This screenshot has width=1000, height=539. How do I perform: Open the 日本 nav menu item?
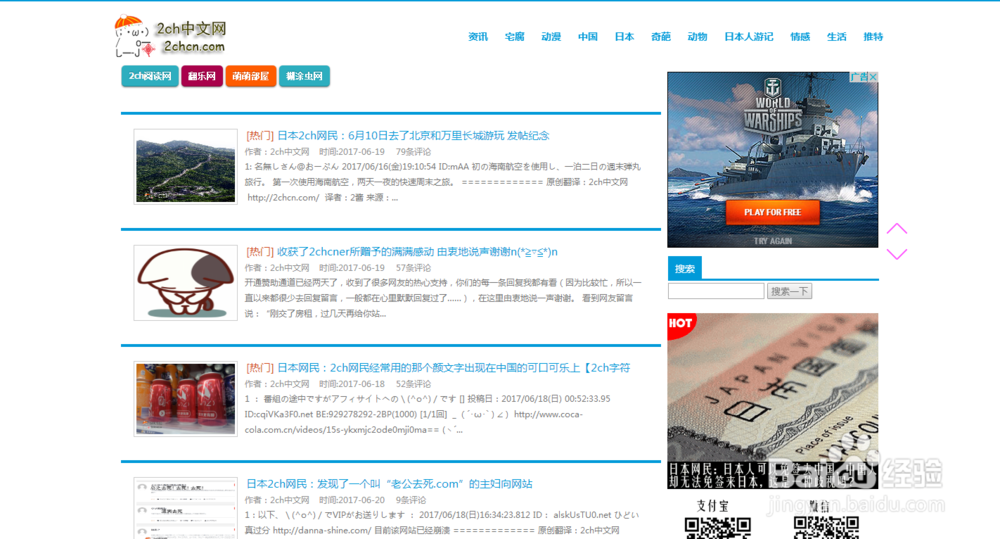624,36
